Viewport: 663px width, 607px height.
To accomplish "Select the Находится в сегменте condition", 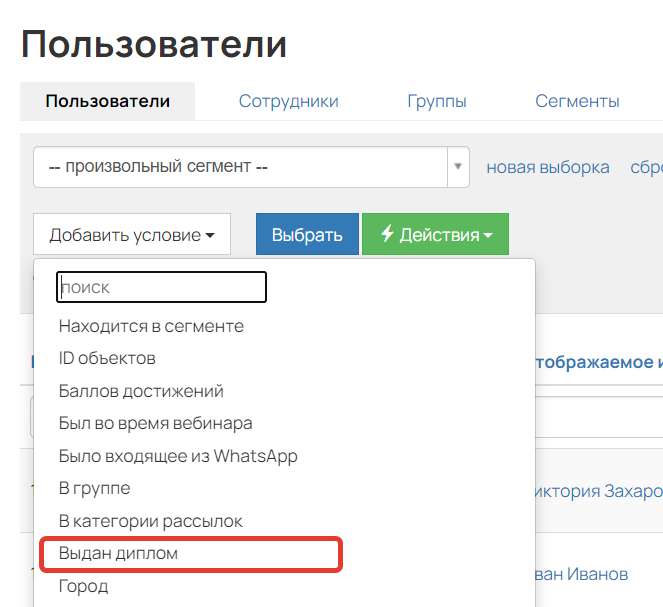I will (x=151, y=326).
